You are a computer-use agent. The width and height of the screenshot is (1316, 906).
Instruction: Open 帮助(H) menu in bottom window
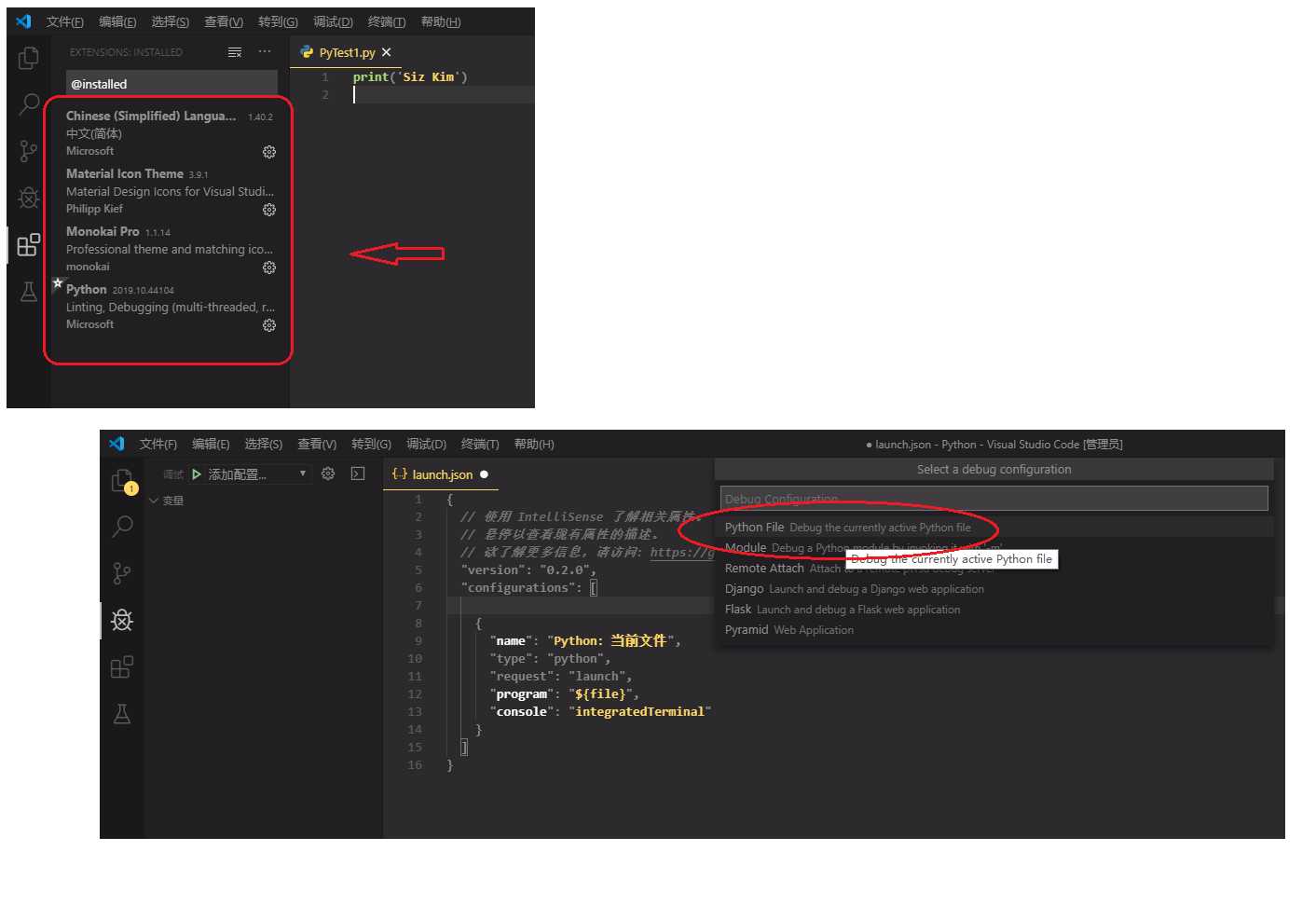[x=534, y=444]
